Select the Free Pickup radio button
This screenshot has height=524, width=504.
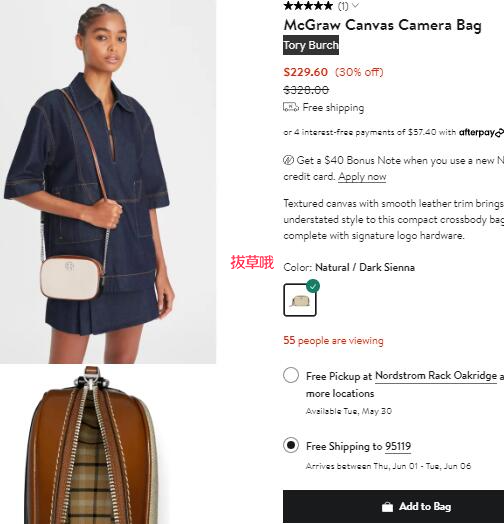click(x=291, y=375)
